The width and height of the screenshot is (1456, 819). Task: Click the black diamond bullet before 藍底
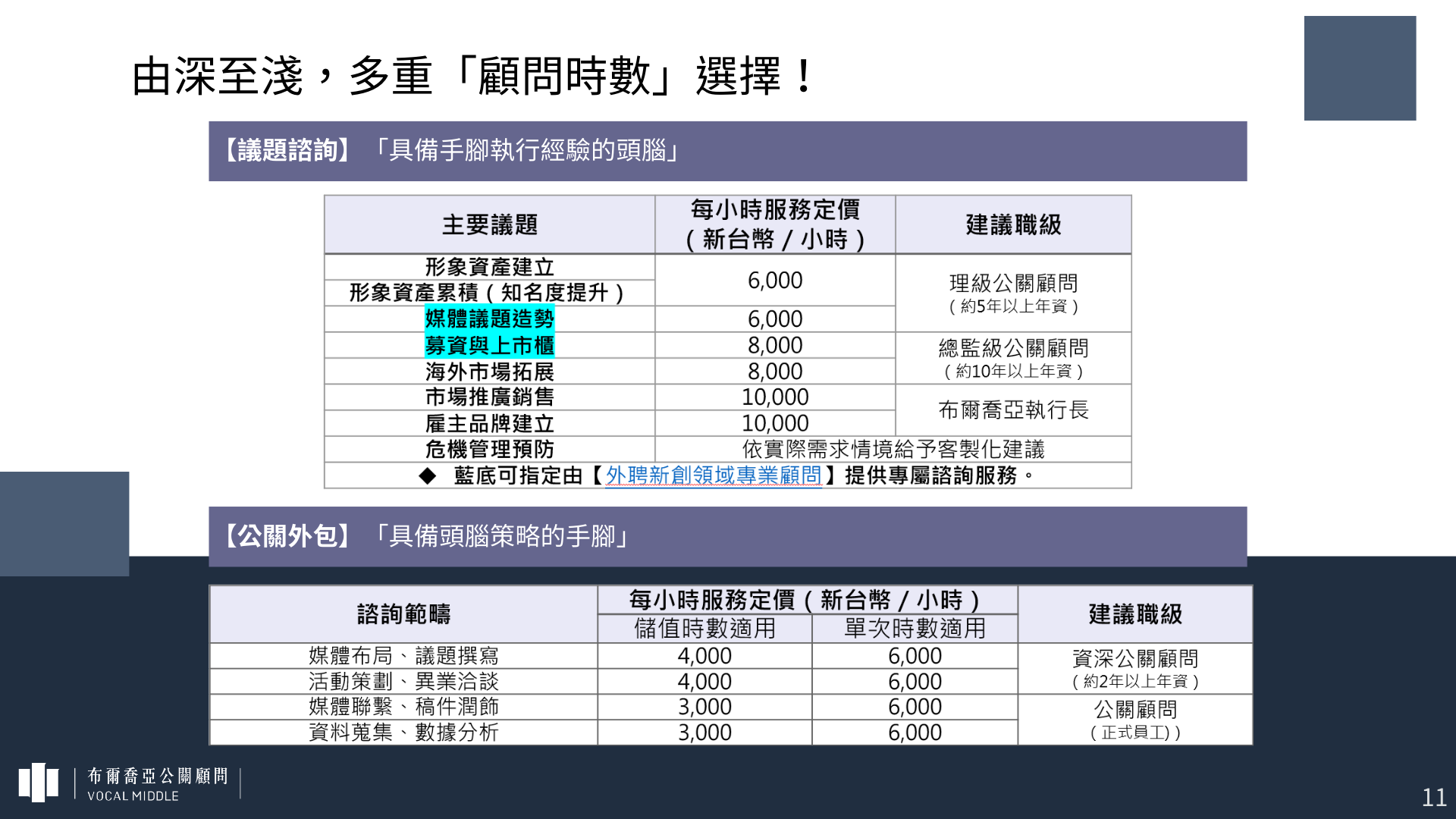428,475
